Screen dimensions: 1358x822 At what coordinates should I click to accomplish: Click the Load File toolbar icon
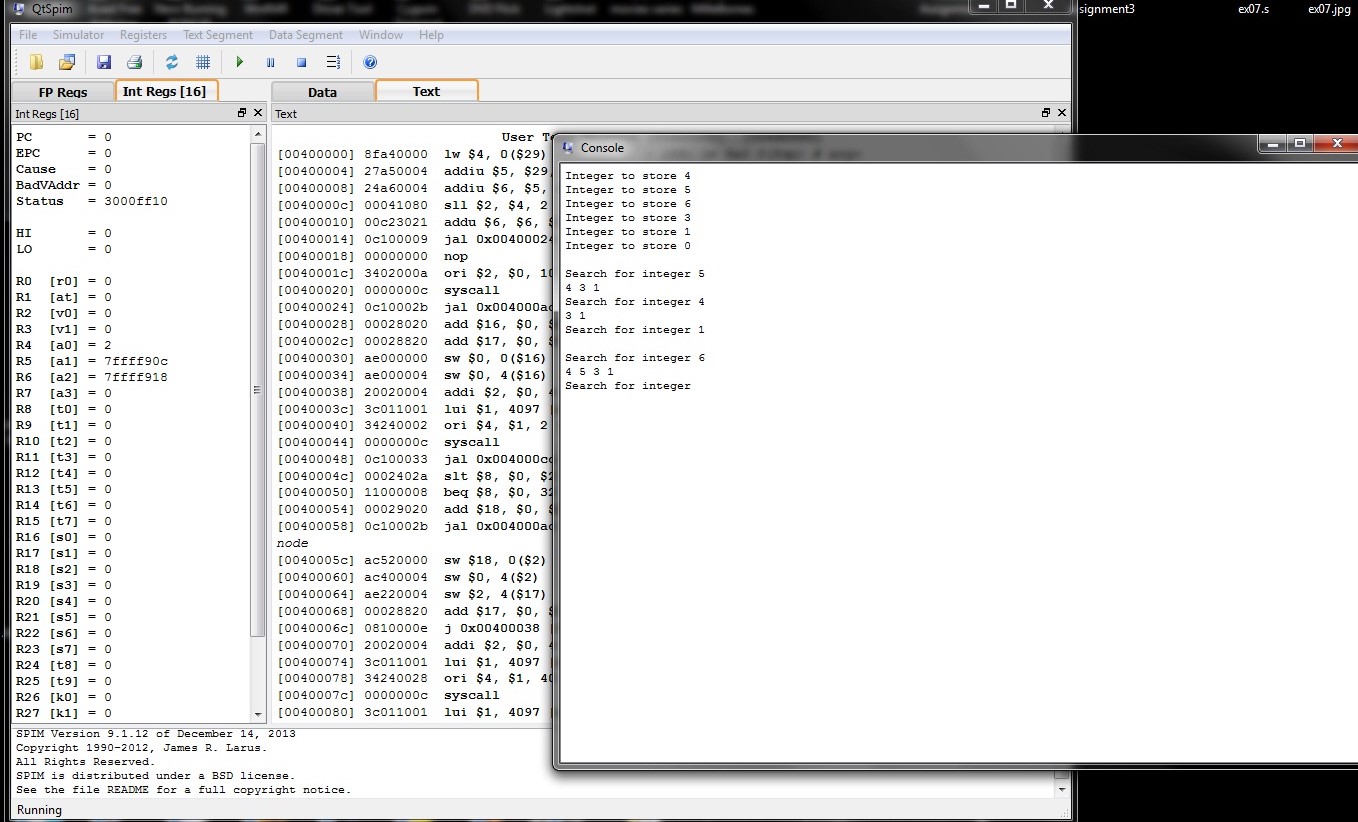click(36, 62)
